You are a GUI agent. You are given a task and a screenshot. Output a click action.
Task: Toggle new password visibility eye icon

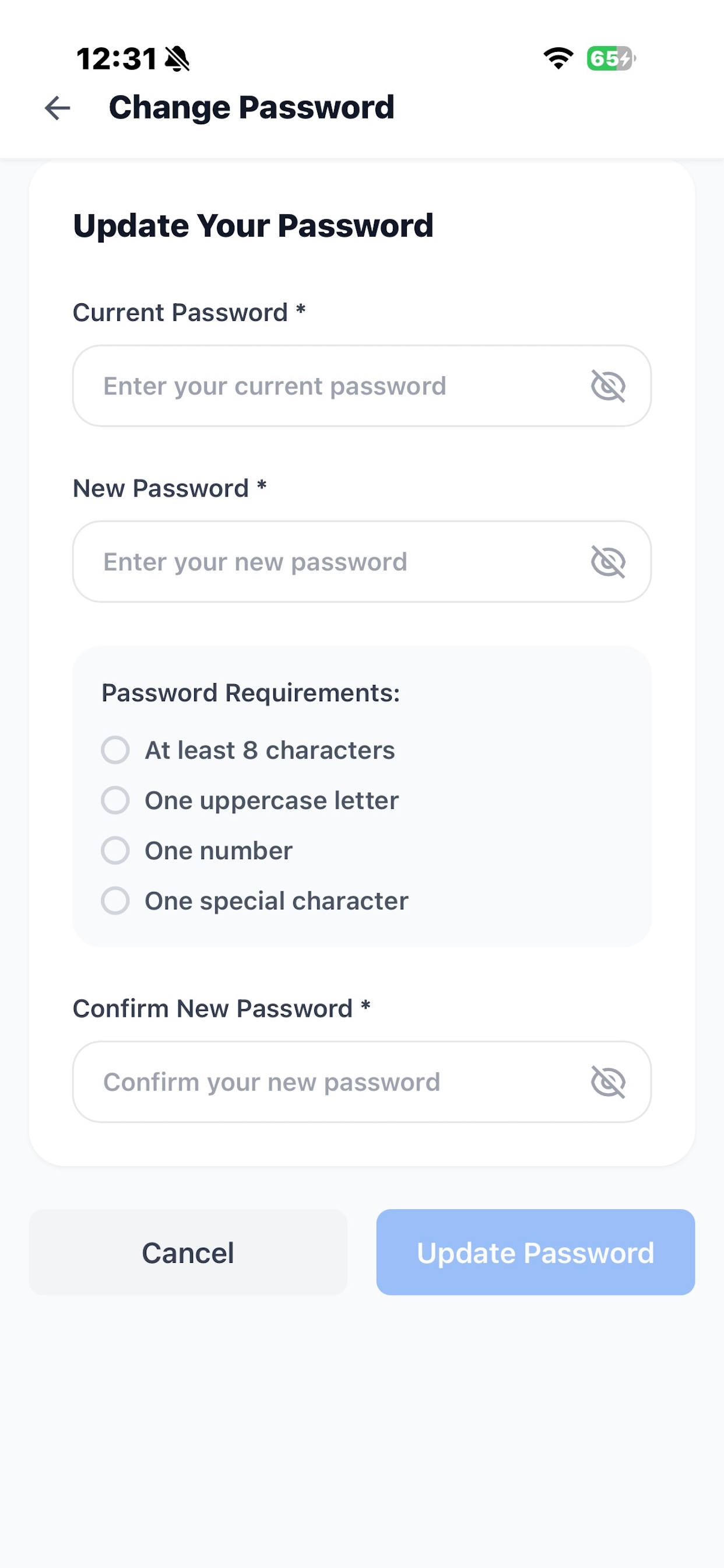[x=608, y=561]
